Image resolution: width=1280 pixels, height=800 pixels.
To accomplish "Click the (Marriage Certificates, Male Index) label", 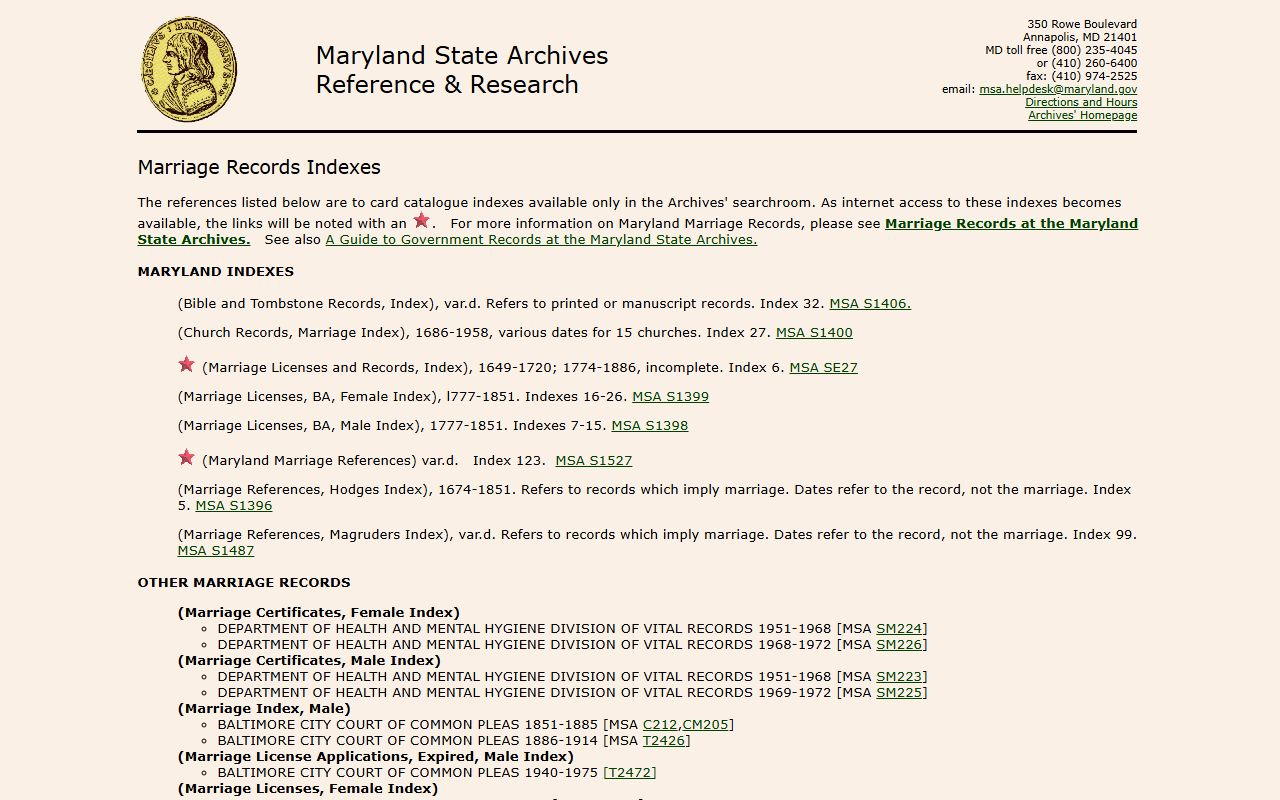I will pyautogui.click(x=309, y=661).
